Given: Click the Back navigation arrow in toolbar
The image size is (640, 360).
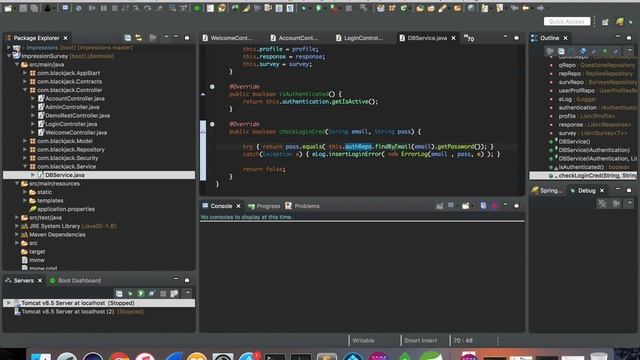Looking at the screenshot, I should [526, 8].
